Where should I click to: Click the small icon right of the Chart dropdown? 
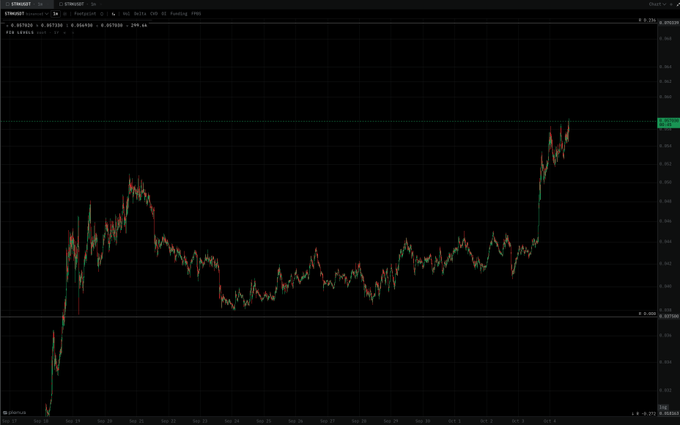(x=671, y=4)
